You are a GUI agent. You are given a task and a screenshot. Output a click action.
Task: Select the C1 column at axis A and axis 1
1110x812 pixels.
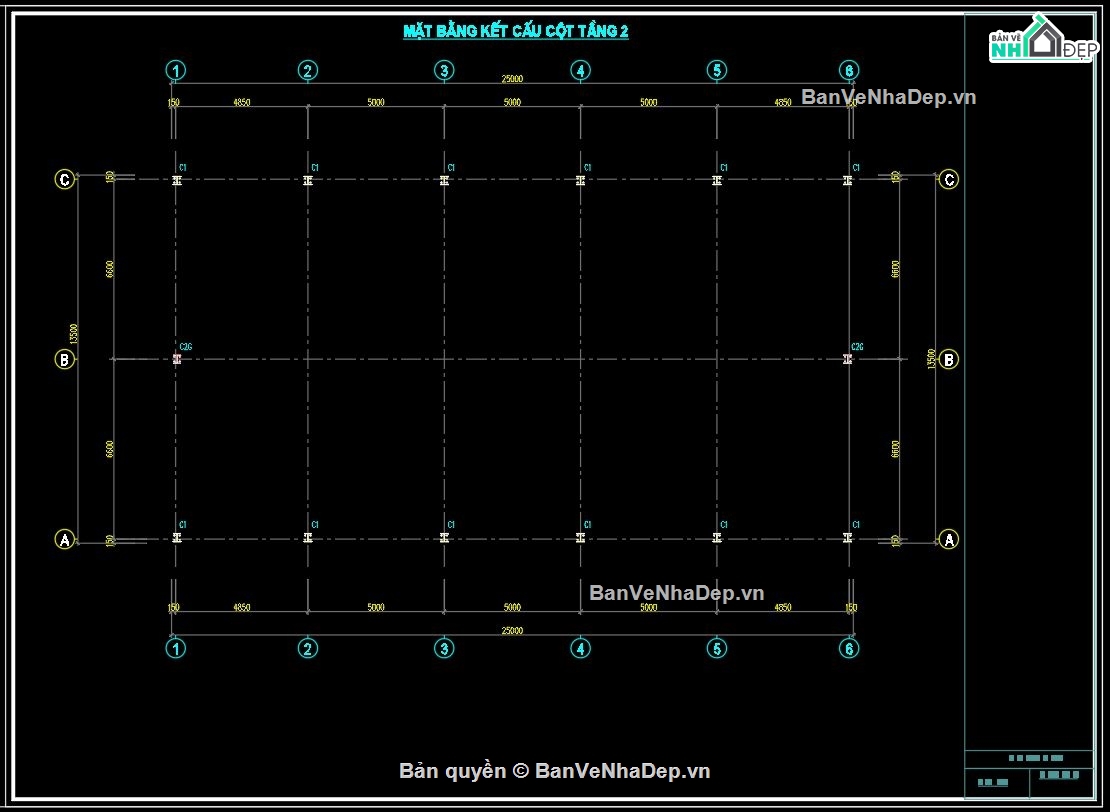tap(177, 538)
